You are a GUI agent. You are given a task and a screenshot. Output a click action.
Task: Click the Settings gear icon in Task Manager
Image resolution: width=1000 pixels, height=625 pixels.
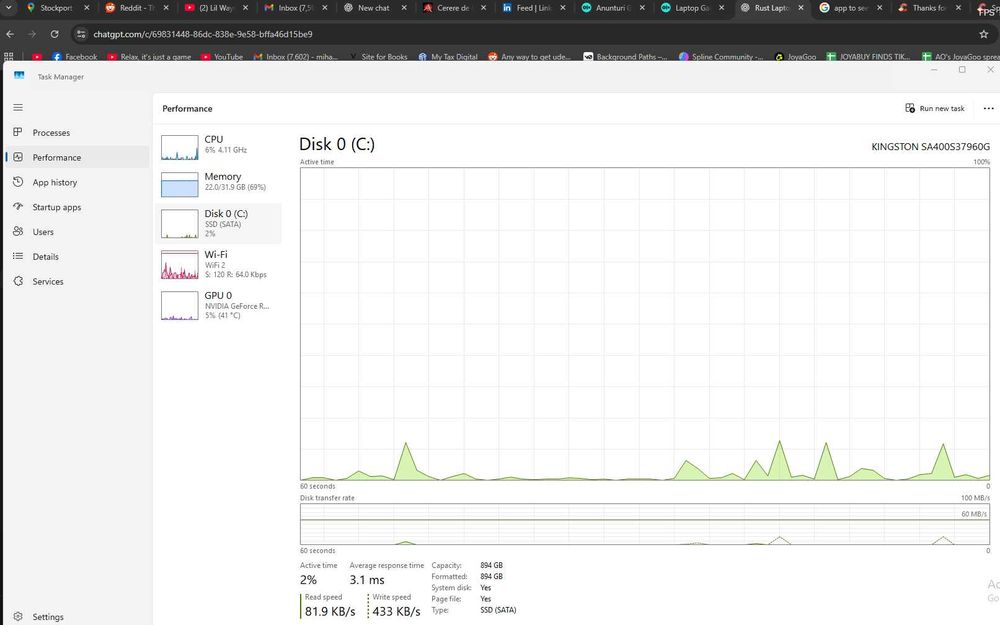(18, 616)
